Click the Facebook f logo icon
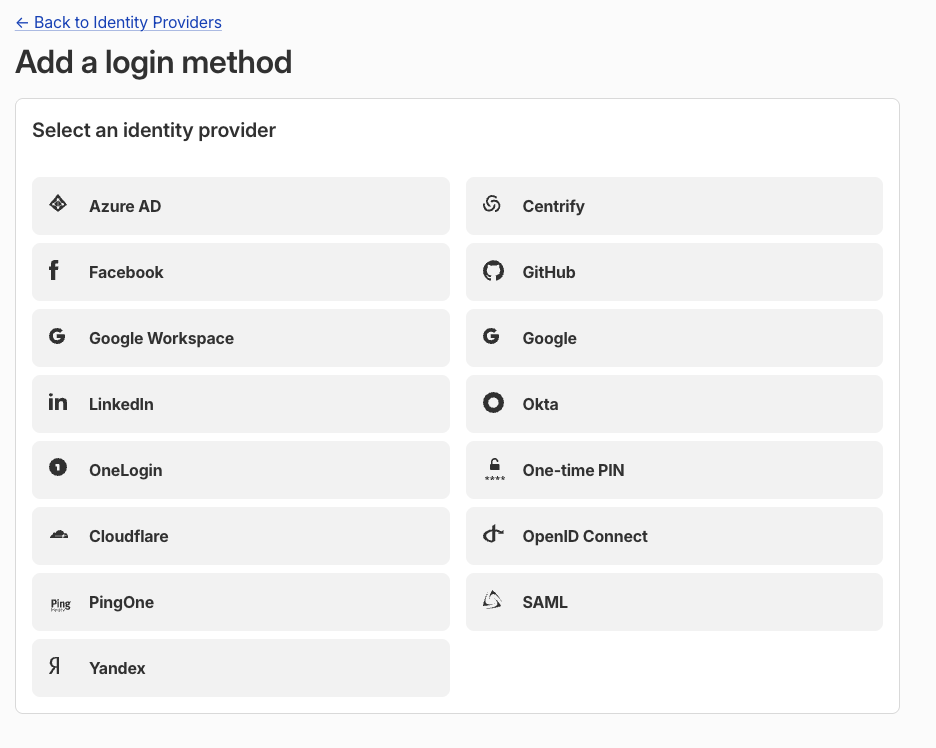Screen dimensions: 936x748 (54, 270)
